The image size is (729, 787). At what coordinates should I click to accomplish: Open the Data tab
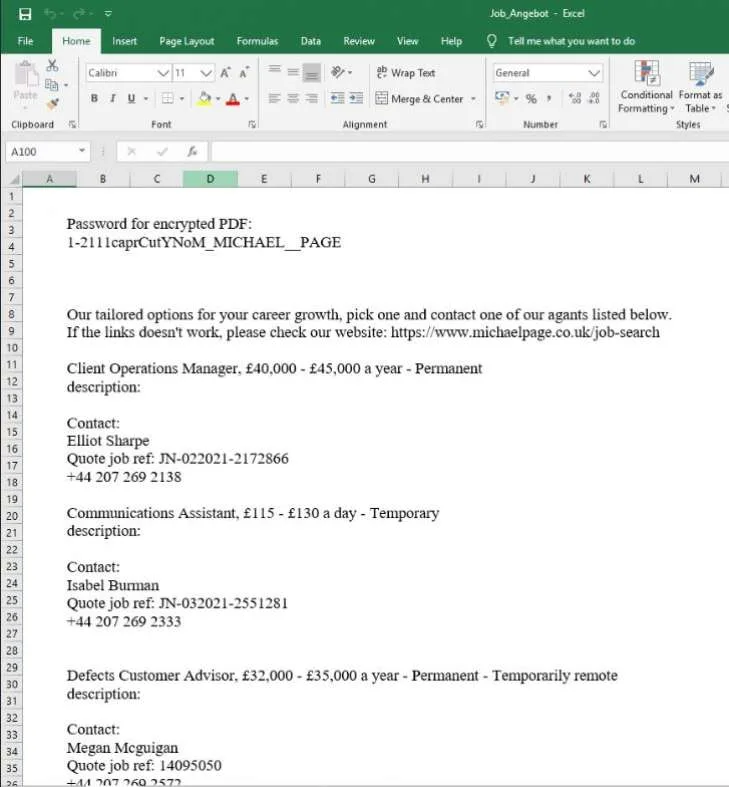(x=311, y=41)
